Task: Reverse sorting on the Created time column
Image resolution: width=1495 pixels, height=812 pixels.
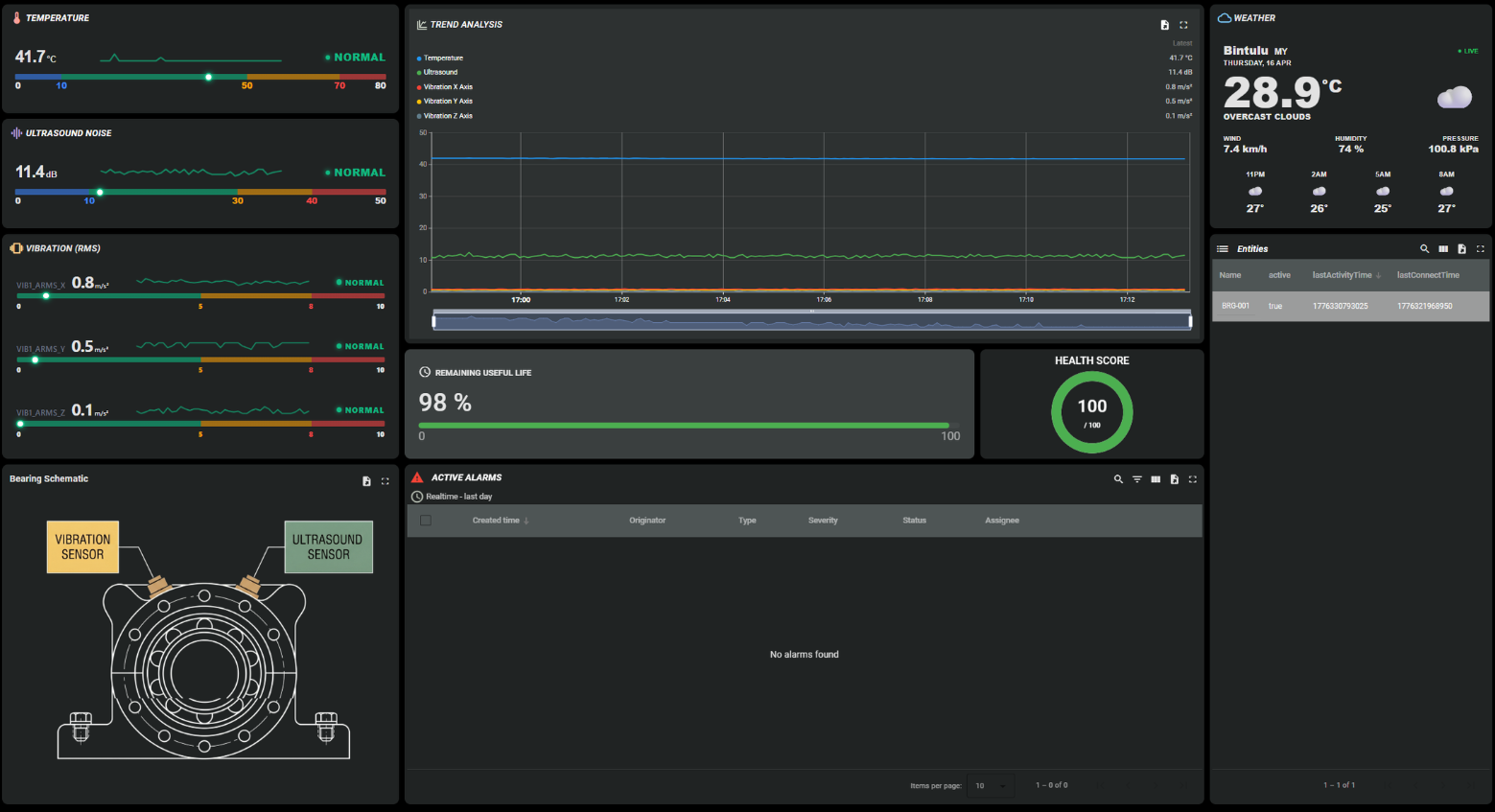Action: pos(500,520)
